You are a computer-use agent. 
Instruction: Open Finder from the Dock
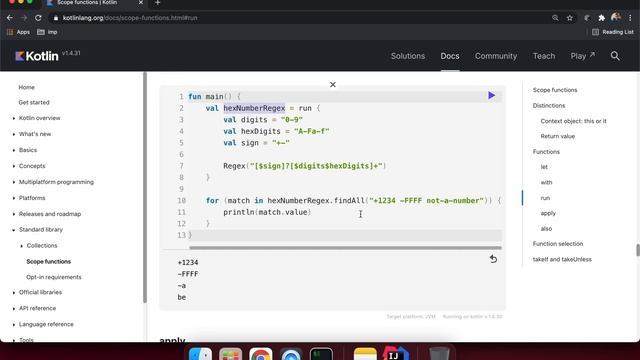click(200, 354)
